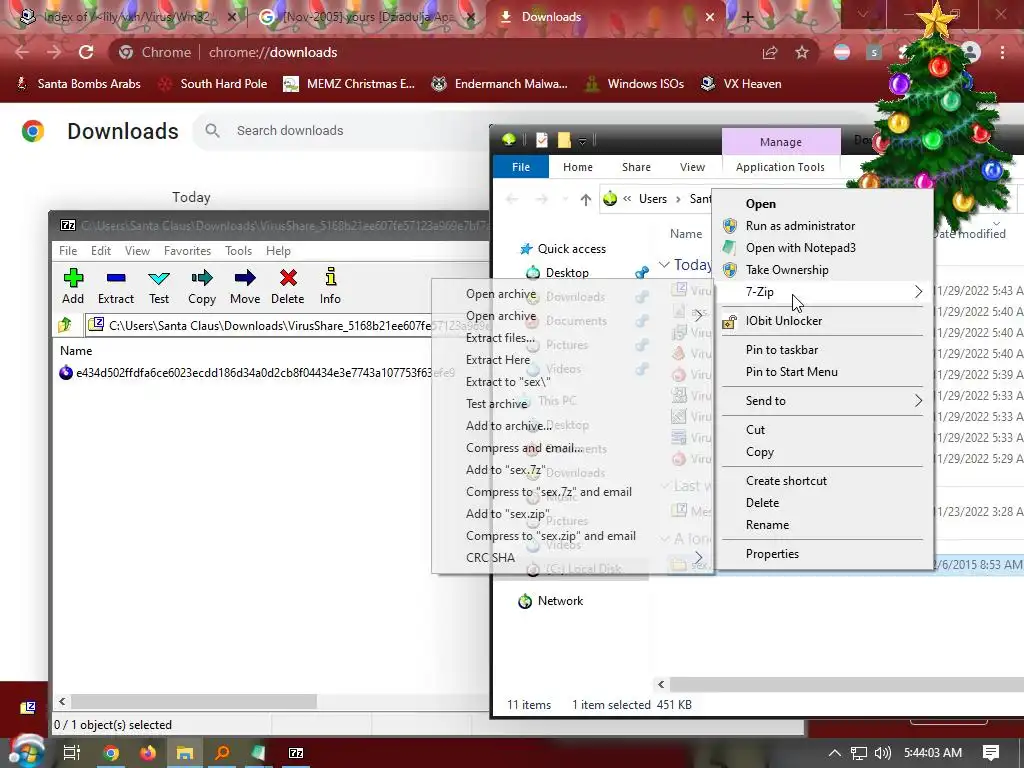Go up one folder in 7-Zip

click(x=65, y=325)
